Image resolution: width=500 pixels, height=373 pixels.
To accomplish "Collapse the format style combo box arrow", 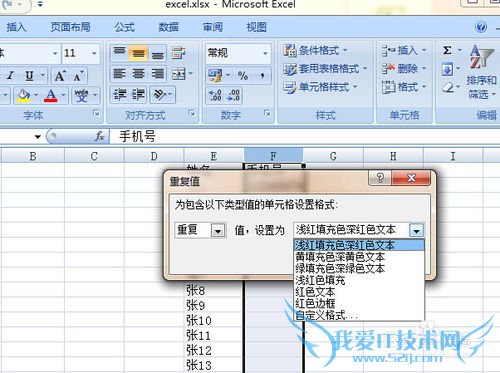I will pos(416,230).
